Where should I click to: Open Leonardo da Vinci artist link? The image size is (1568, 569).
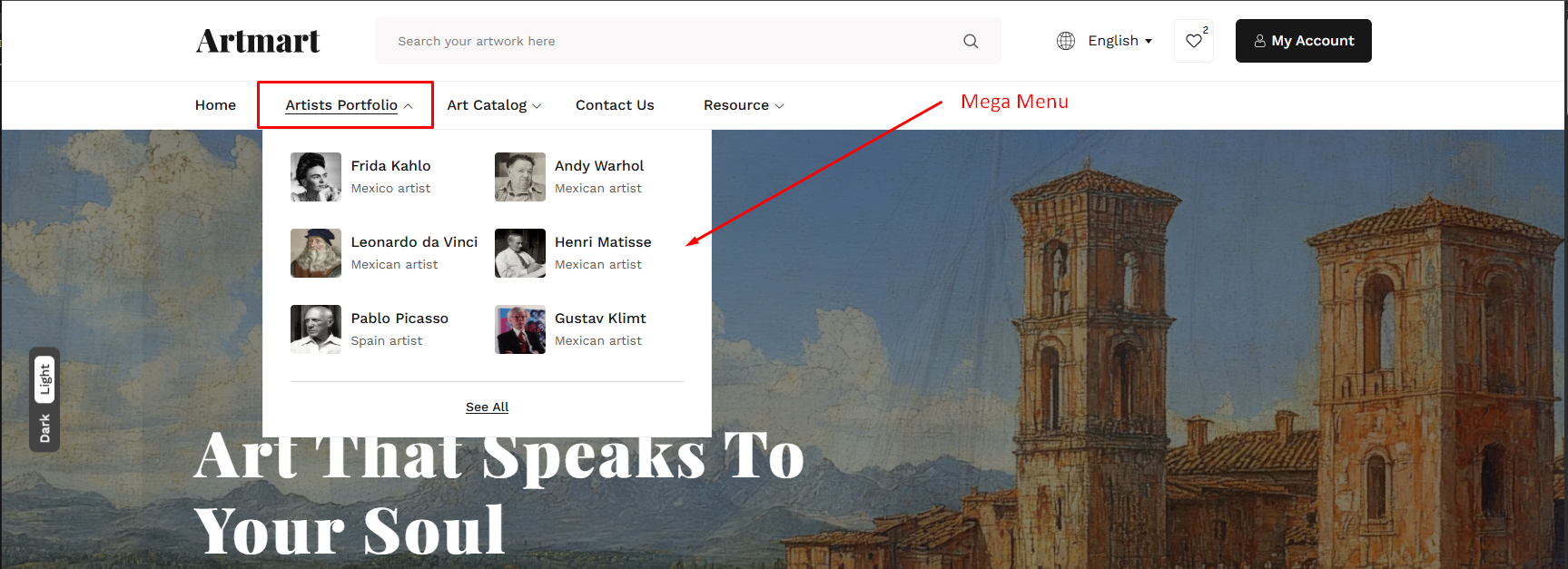pyautogui.click(x=414, y=242)
